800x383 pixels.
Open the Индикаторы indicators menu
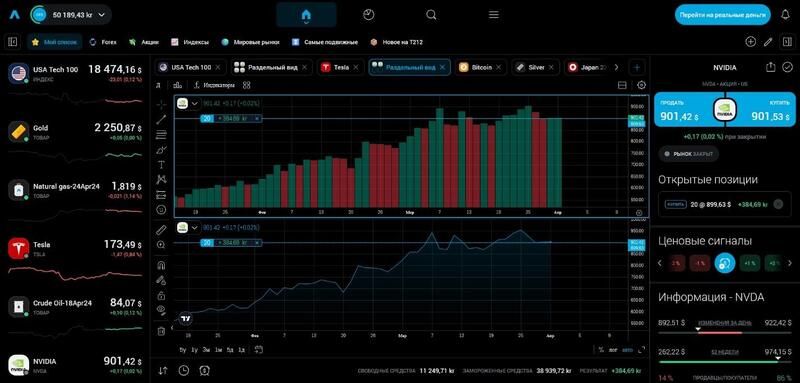pyautogui.click(x=214, y=85)
